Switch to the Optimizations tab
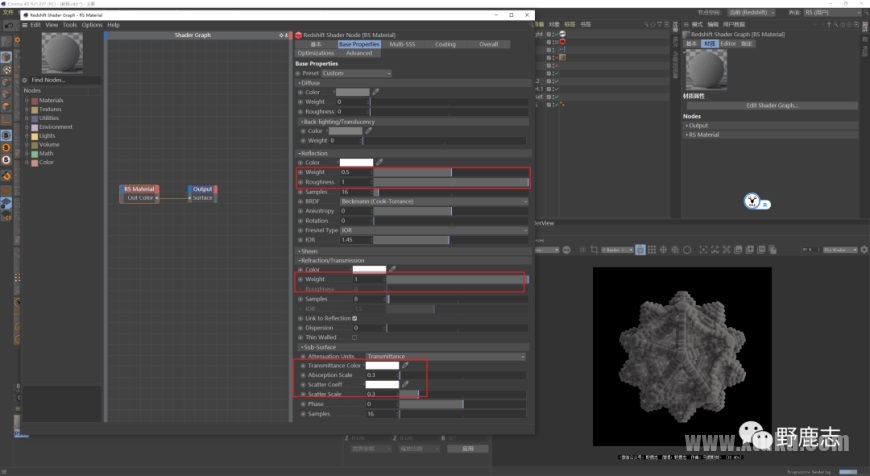 tap(316, 53)
